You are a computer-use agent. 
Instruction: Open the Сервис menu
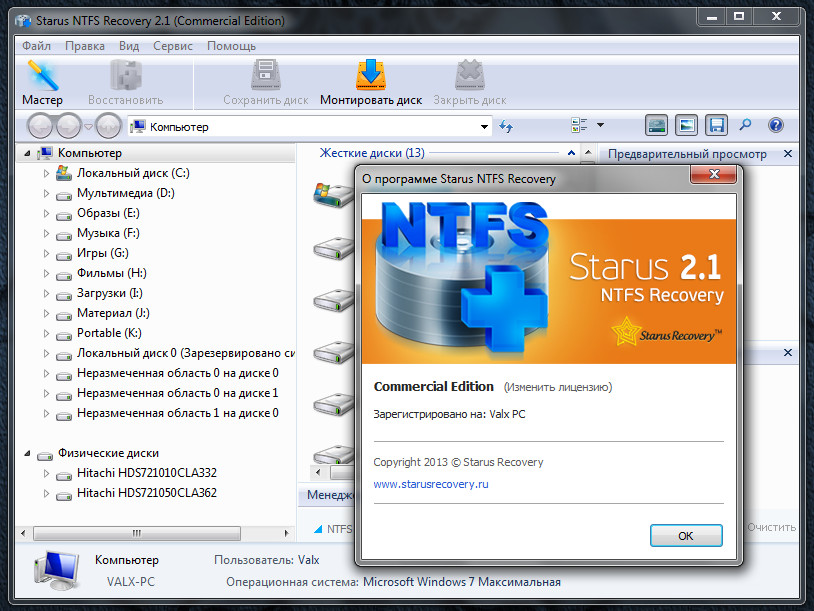[x=173, y=46]
